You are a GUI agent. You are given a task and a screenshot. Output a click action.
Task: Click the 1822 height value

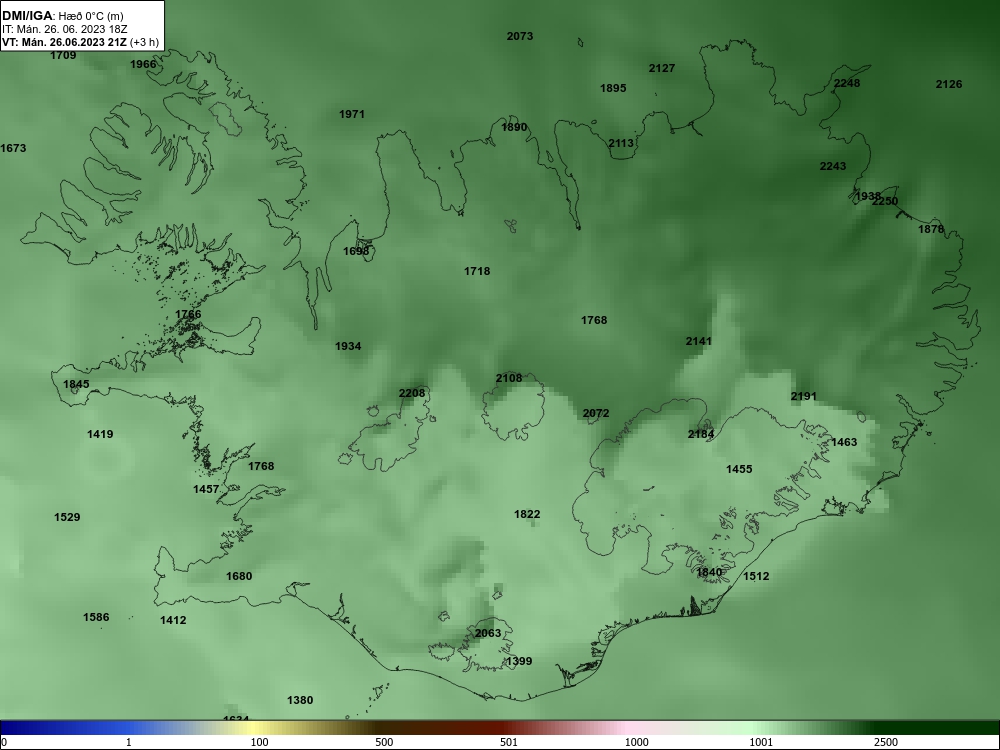click(527, 515)
